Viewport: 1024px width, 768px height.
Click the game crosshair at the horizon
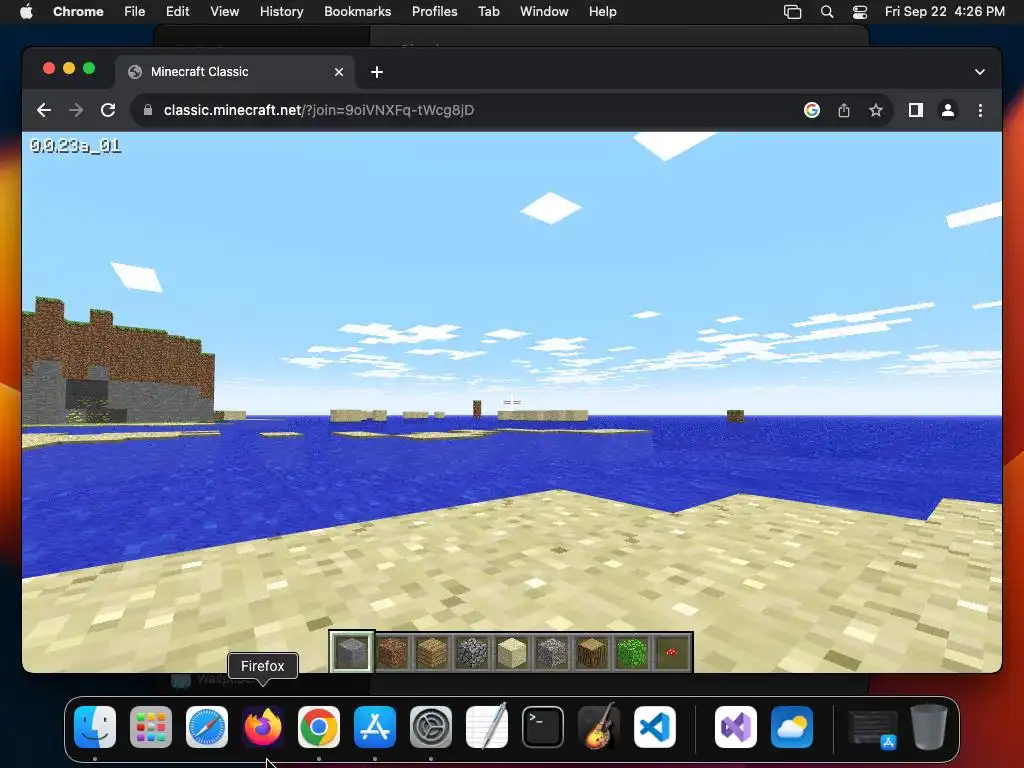[x=512, y=402]
